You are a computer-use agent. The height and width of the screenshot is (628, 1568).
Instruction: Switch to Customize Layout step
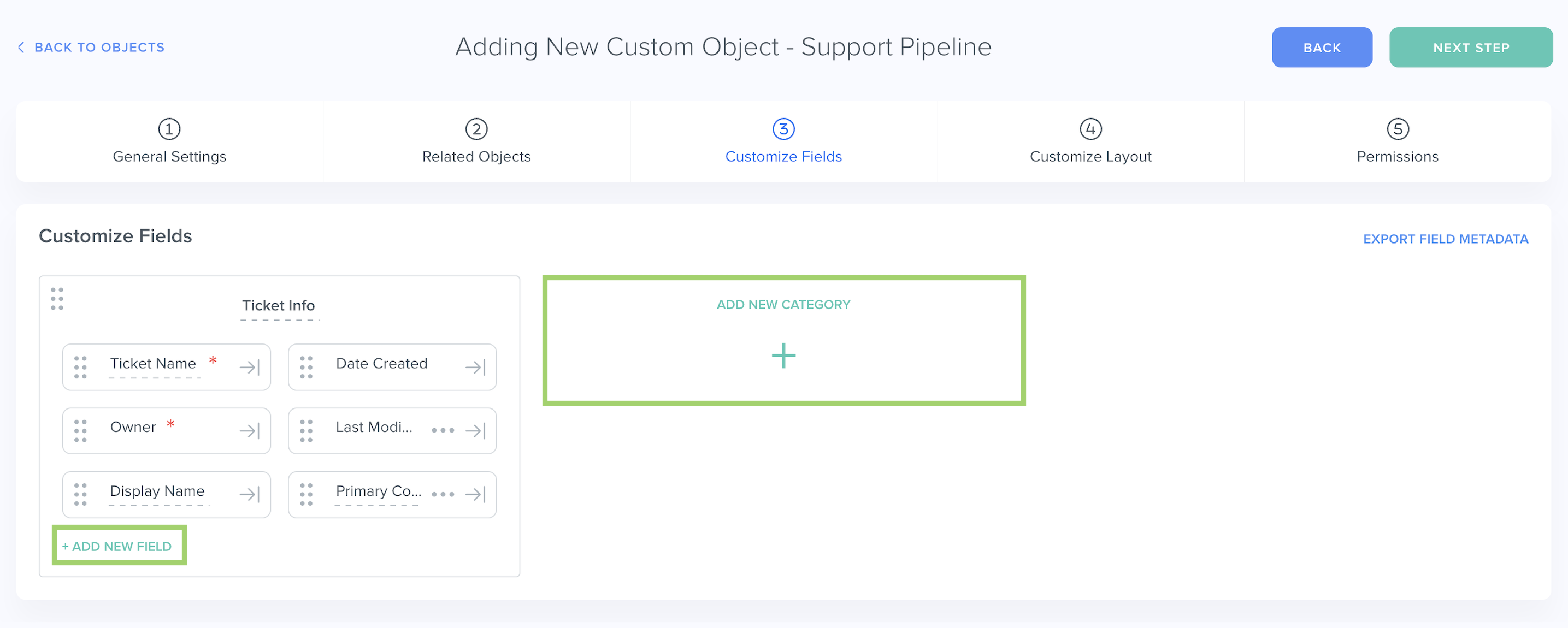point(1090,142)
